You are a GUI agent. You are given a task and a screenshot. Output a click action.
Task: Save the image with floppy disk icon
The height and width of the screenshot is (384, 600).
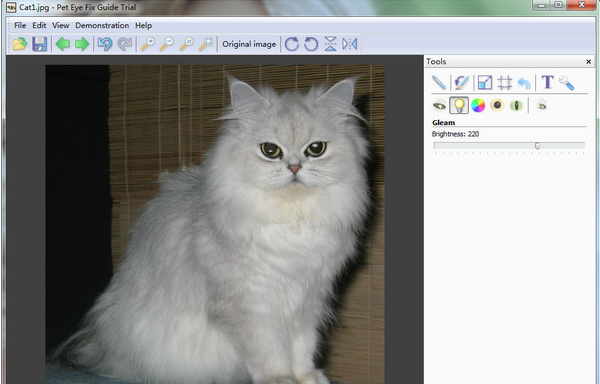(x=39, y=44)
